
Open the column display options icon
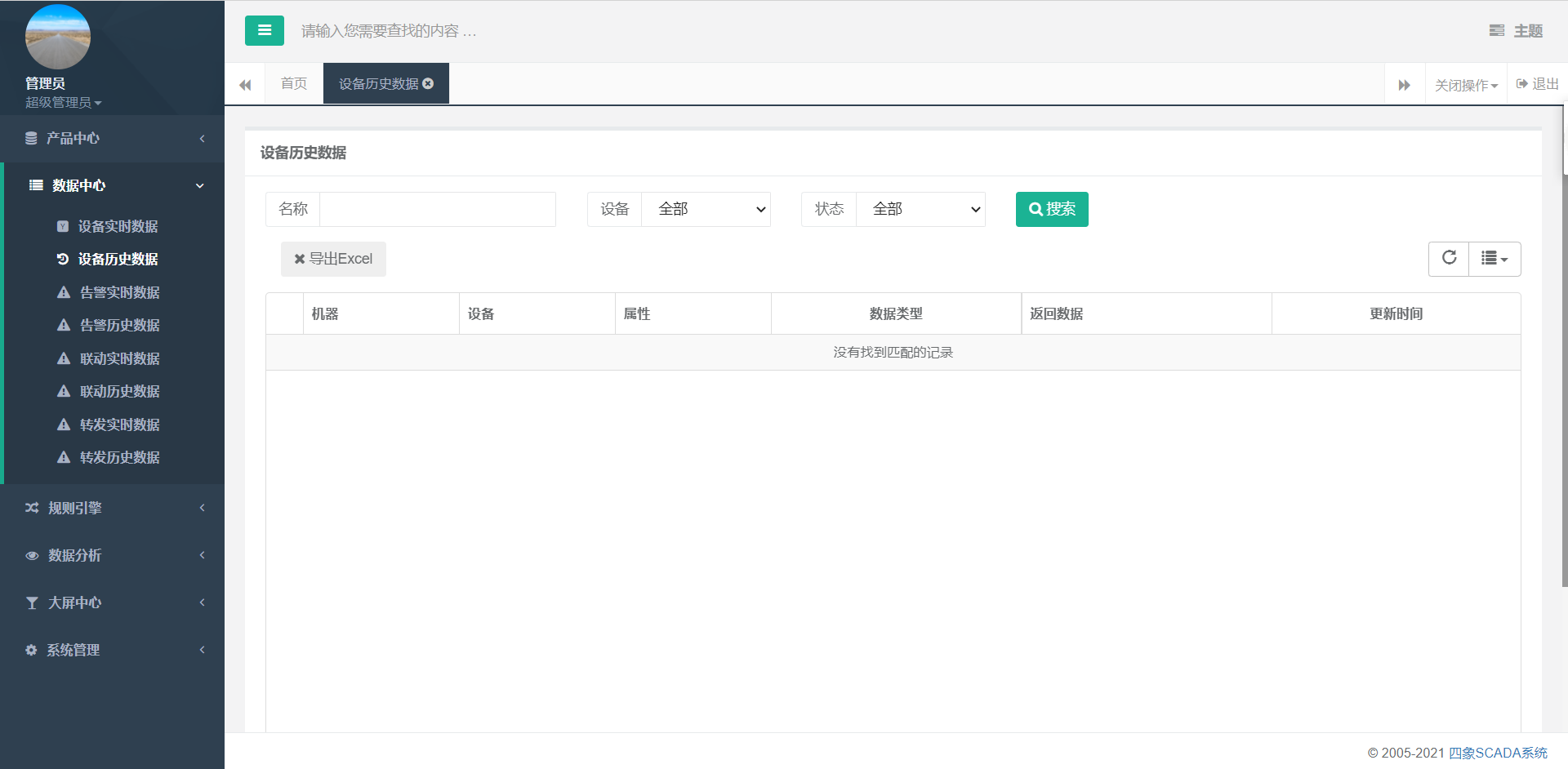point(1494,259)
